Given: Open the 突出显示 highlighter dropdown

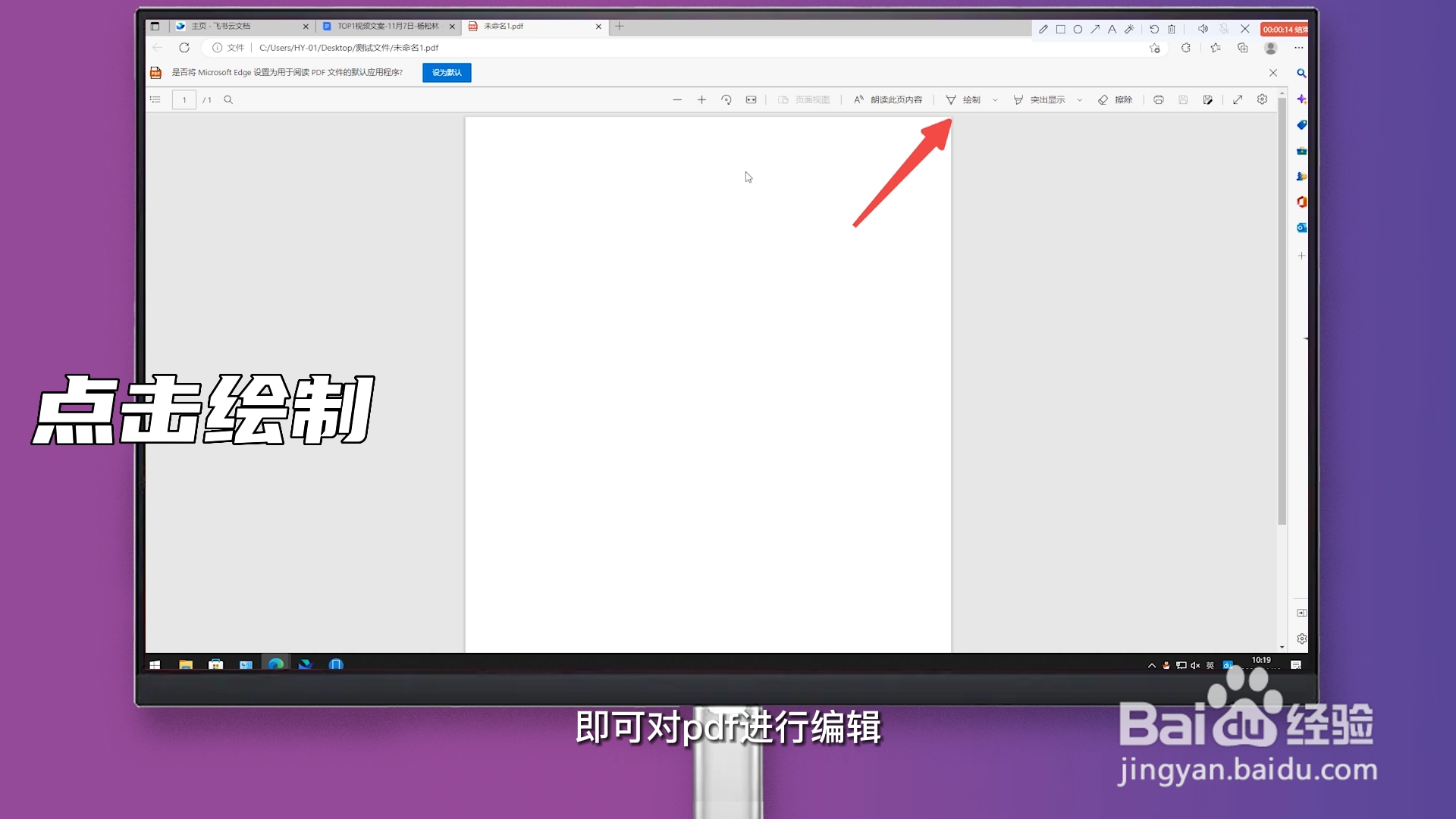Looking at the screenshot, I should click(x=1081, y=99).
